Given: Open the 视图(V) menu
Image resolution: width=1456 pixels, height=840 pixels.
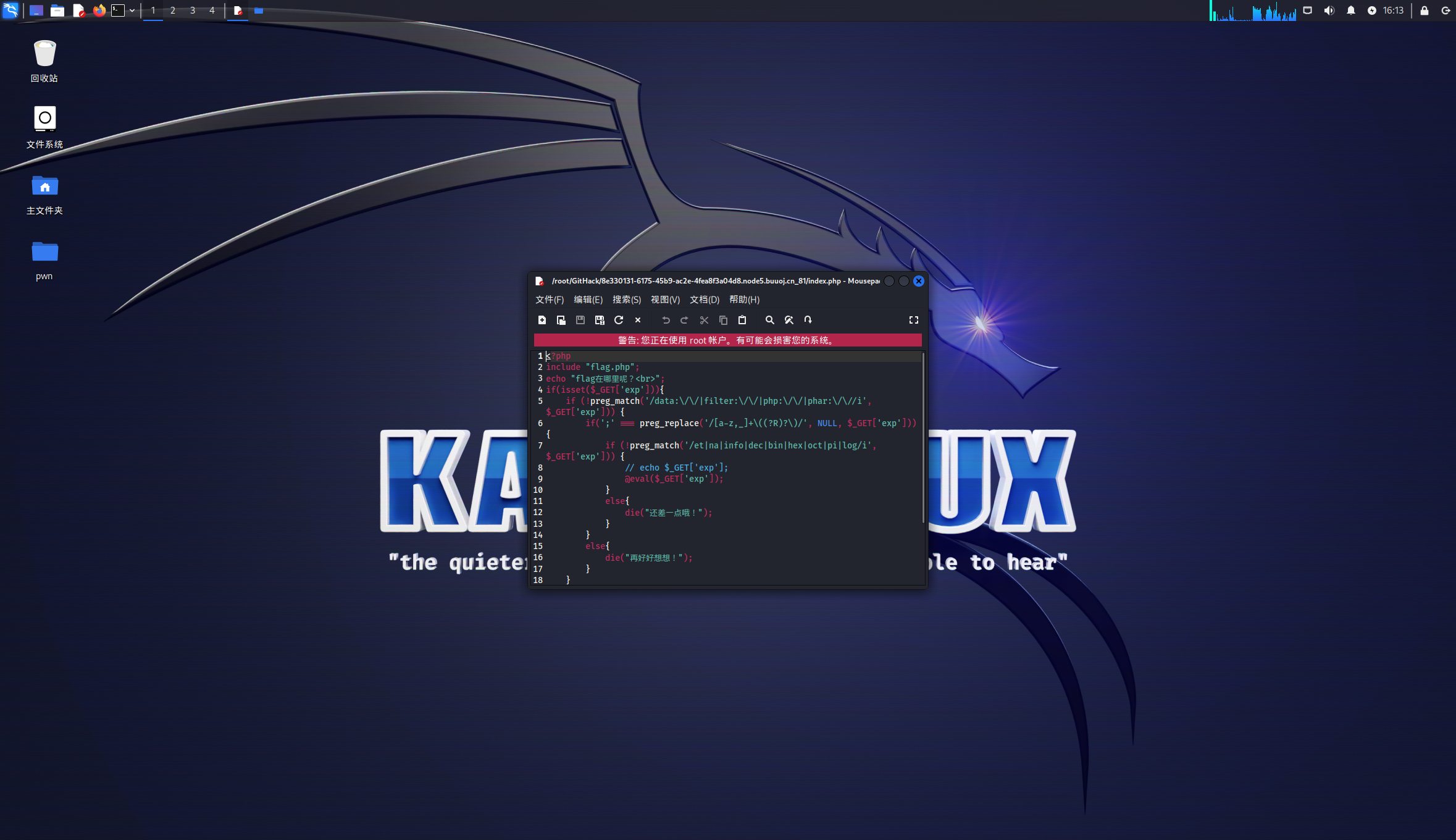Looking at the screenshot, I should (x=665, y=300).
